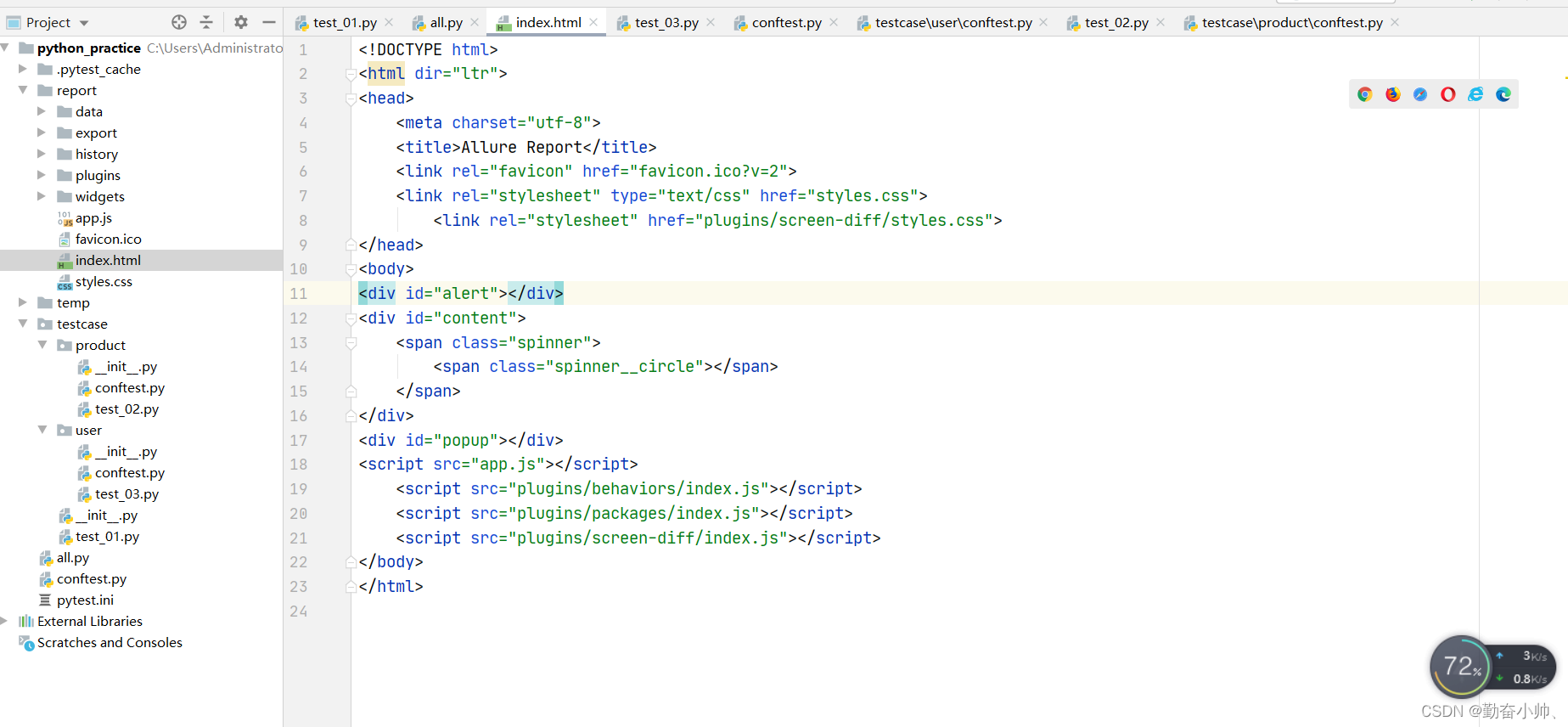1568x727 pixels.
Task: Open the Project view dropdown
Action: (84, 23)
